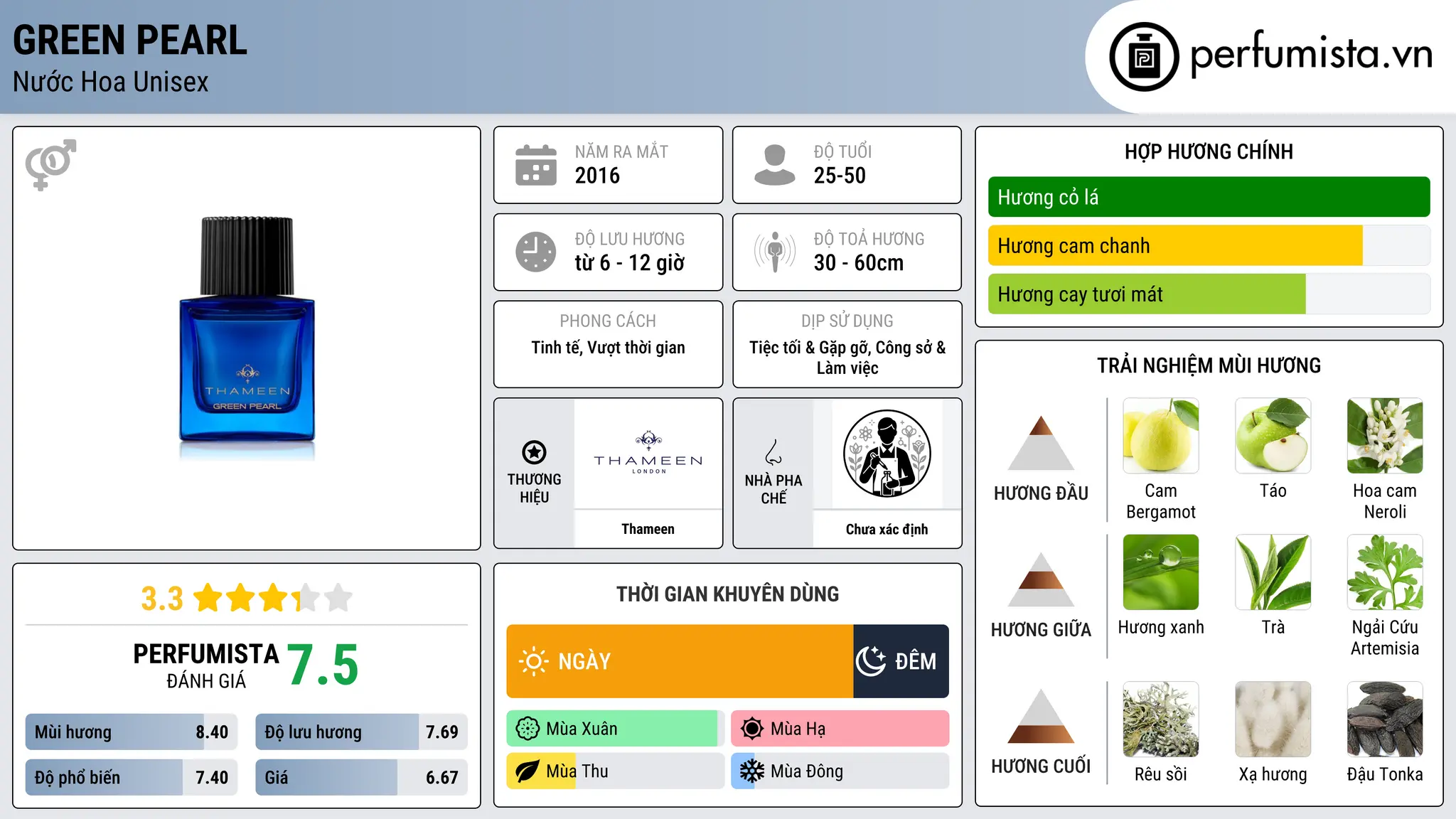Viewport: 1456px width, 819px height.
Task: Click the age range 25-50 value
Action: pyautogui.click(x=840, y=176)
